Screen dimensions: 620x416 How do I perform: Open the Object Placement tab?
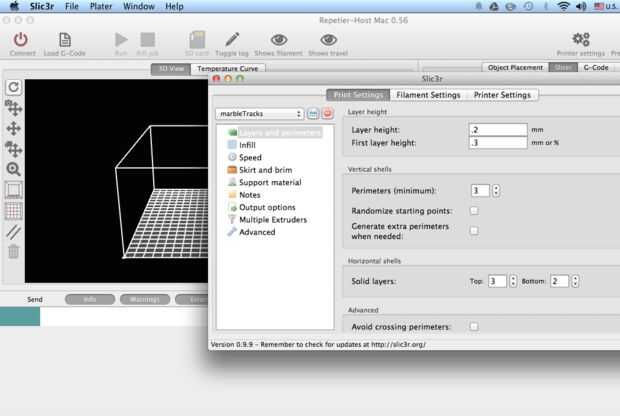[x=515, y=68]
